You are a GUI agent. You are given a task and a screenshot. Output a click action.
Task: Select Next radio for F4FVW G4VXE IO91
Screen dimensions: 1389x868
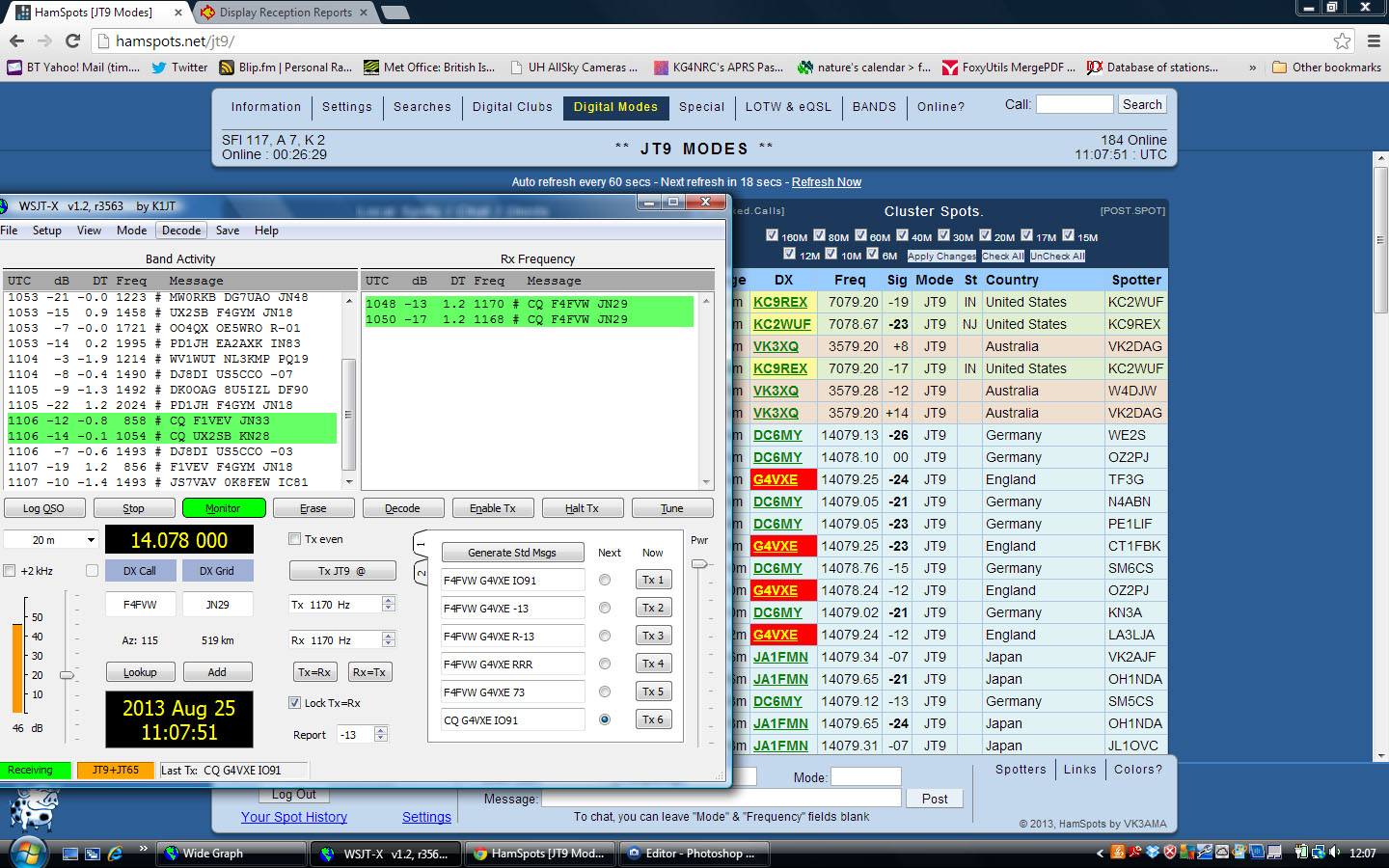[x=605, y=580]
